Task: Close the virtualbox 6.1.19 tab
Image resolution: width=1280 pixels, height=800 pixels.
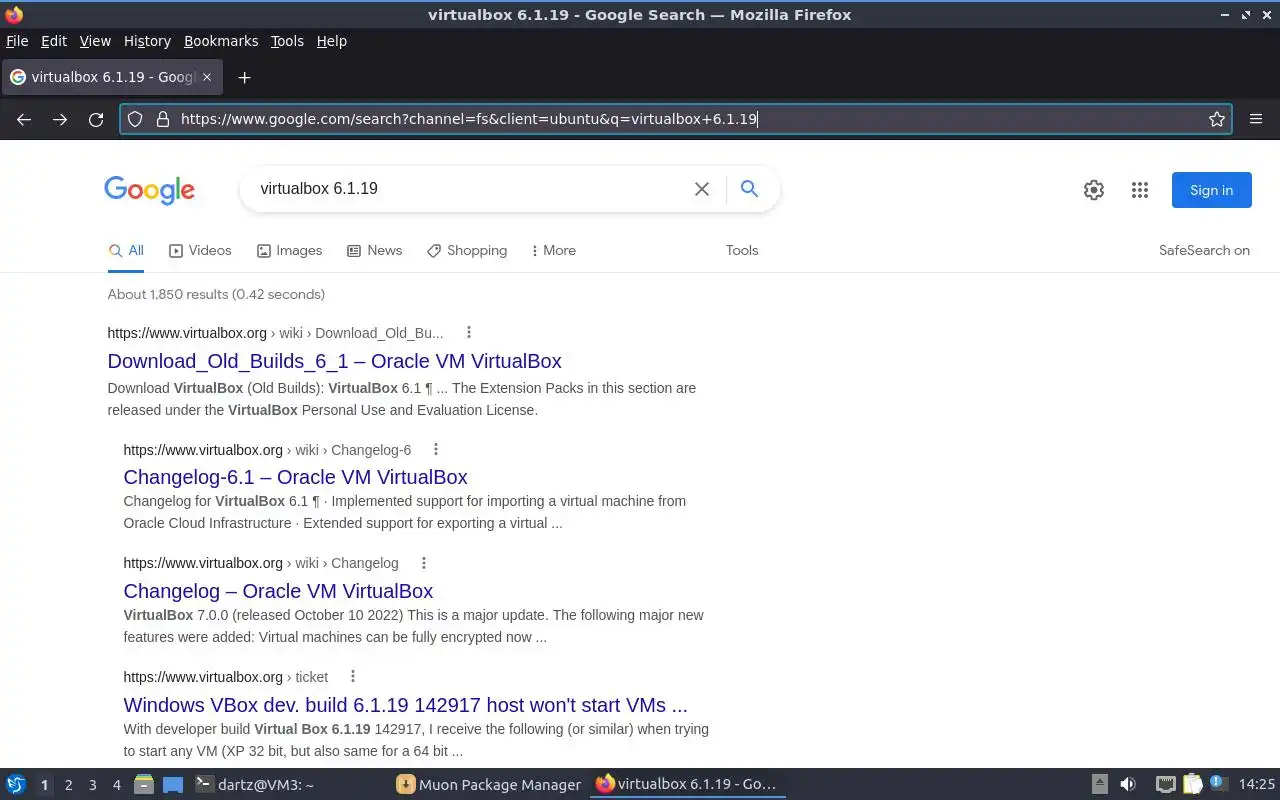Action: pyautogui.click(x=207, y=77)
